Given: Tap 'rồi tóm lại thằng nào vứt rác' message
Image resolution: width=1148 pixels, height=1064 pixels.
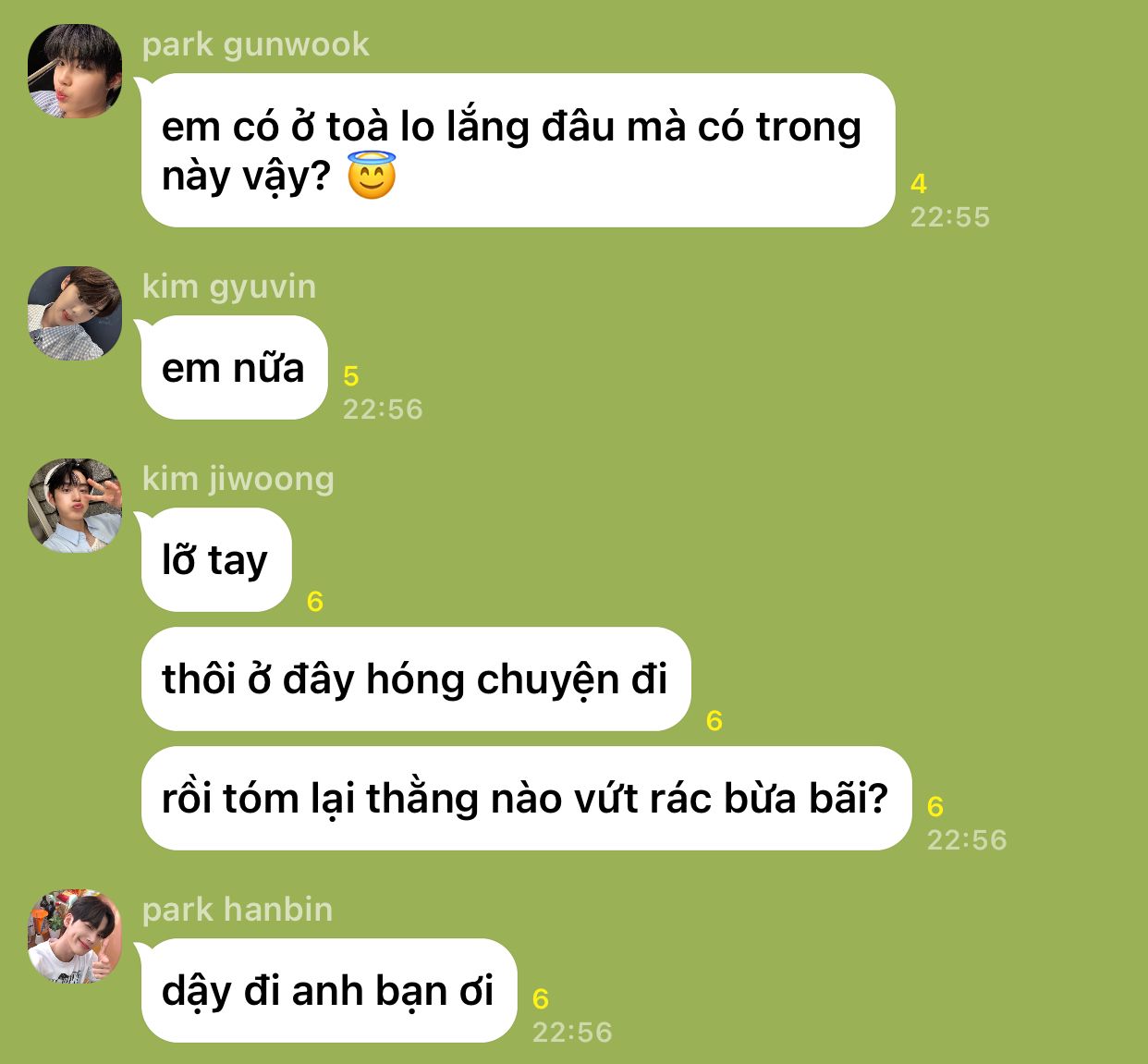Looking at the screenshot, I should click(526, 799).
